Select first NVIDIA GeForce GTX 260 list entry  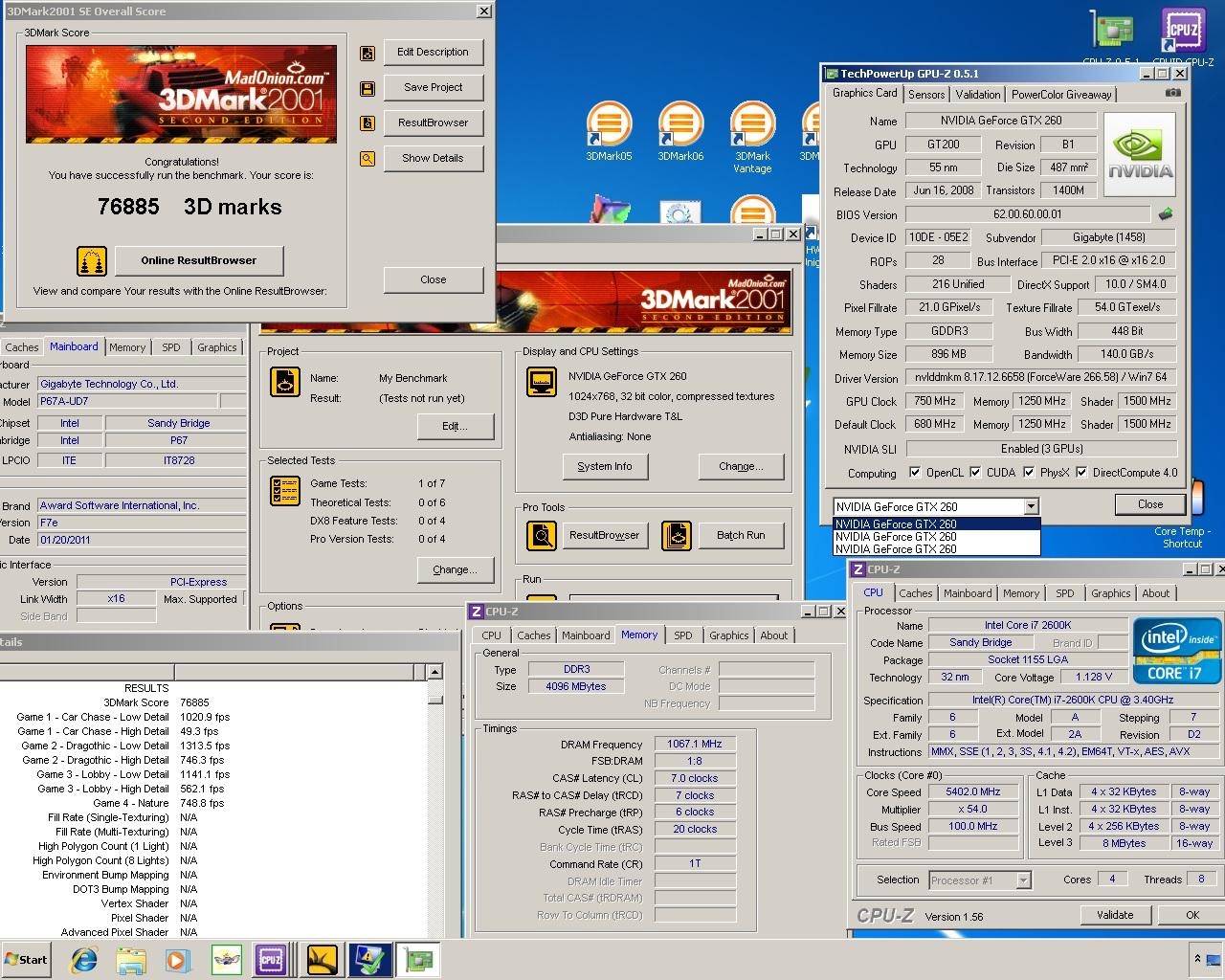pos(936,523)
